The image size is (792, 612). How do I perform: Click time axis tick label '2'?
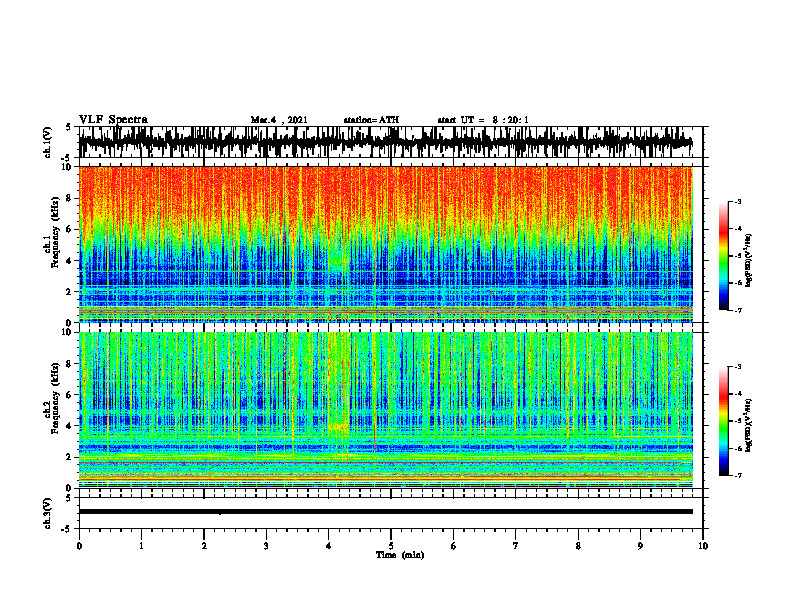204,546
